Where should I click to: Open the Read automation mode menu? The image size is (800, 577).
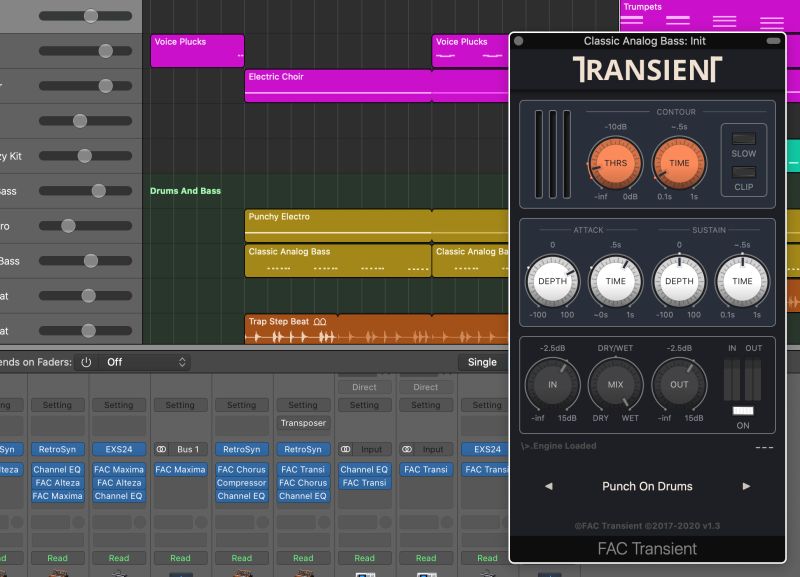click(x=57, y=558)
